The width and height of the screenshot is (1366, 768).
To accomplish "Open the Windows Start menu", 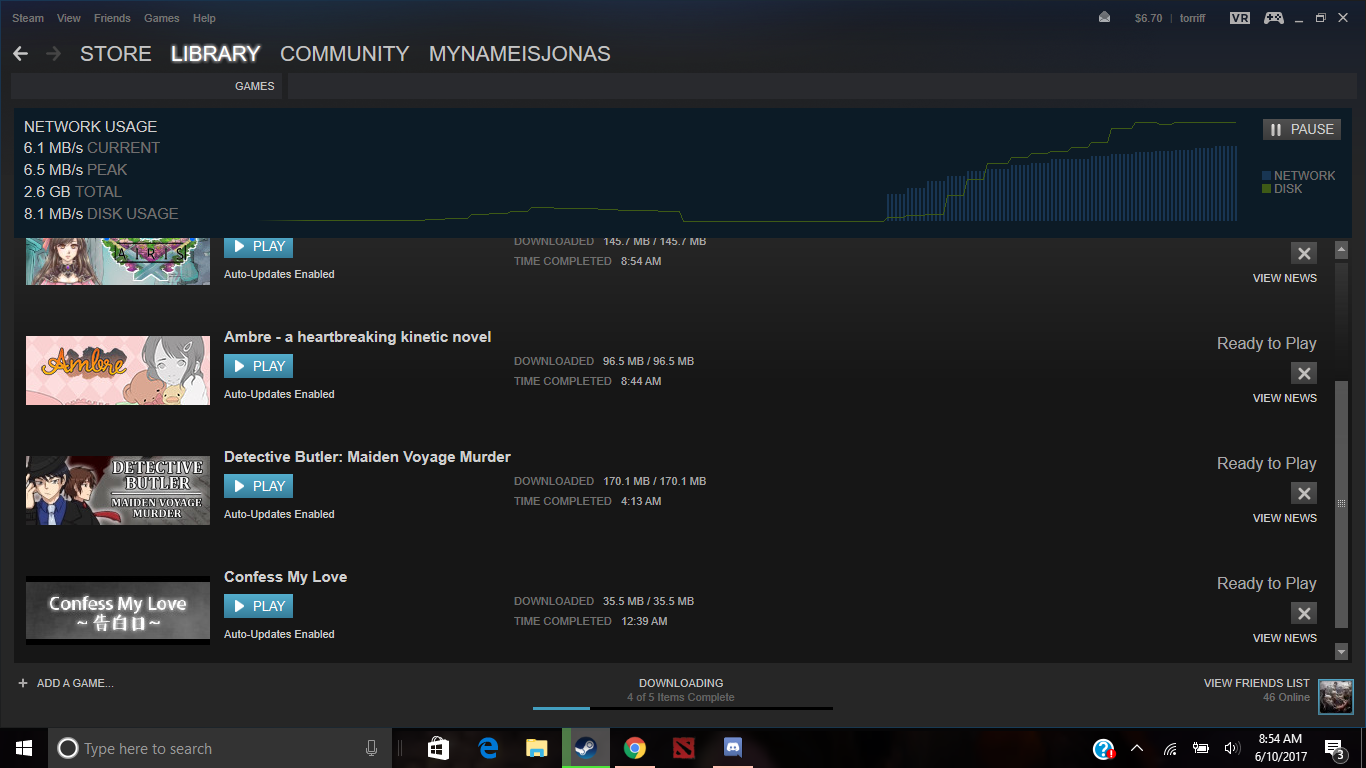I will click(x=24, y=748).
